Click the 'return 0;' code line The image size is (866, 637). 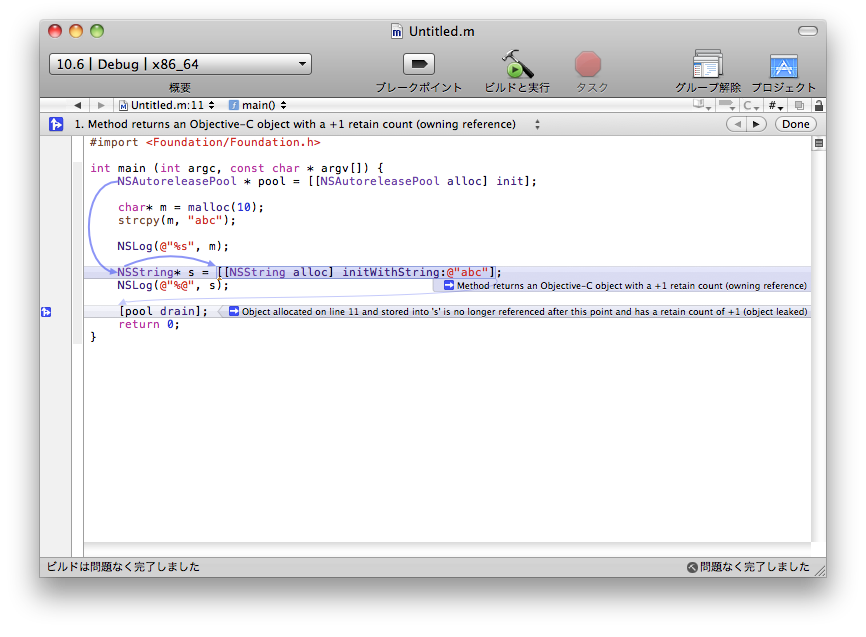pyautogui.click(x=149, y=324)
